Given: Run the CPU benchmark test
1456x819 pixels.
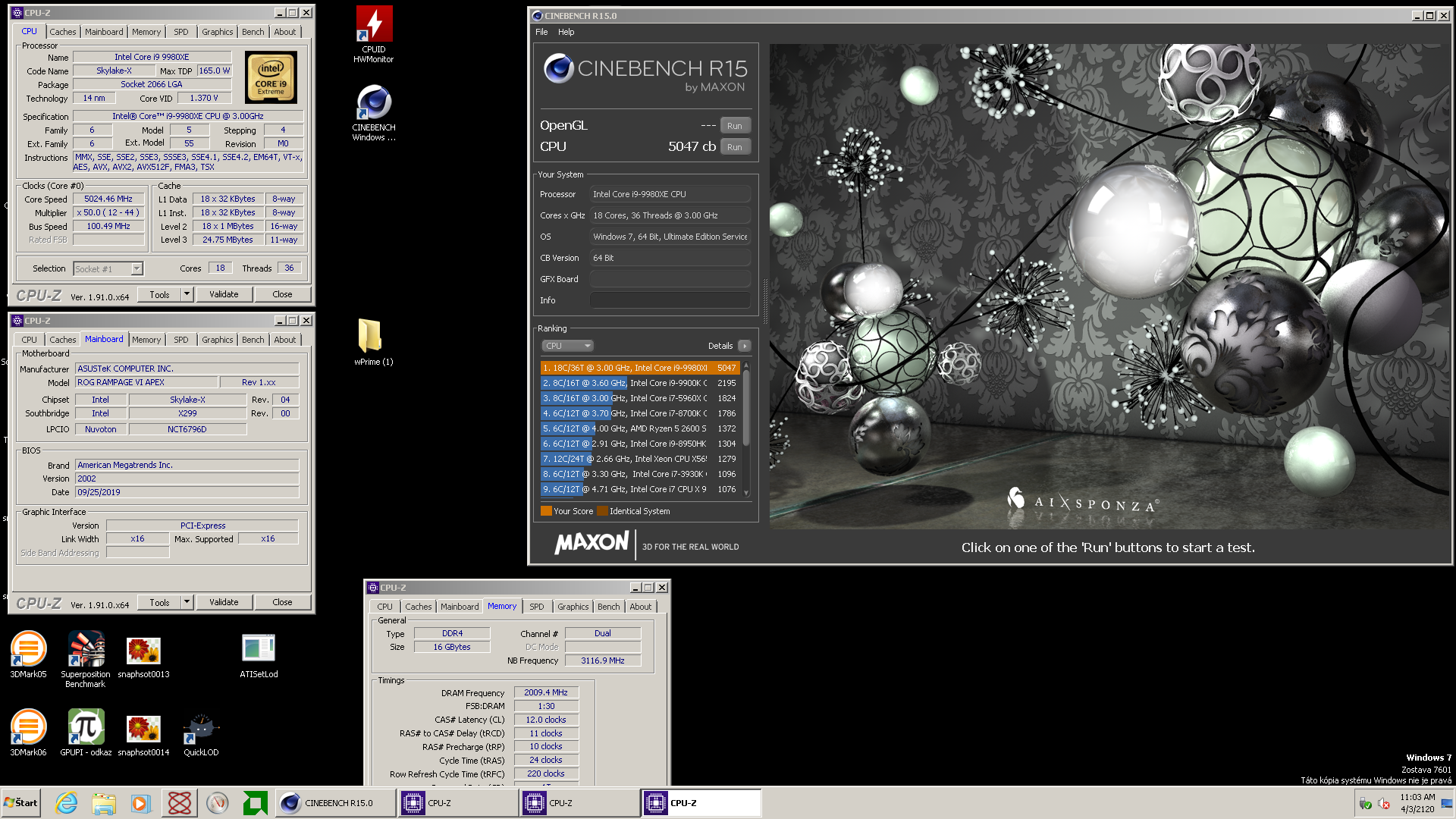Looking at the screenshot, I should 735,147.
